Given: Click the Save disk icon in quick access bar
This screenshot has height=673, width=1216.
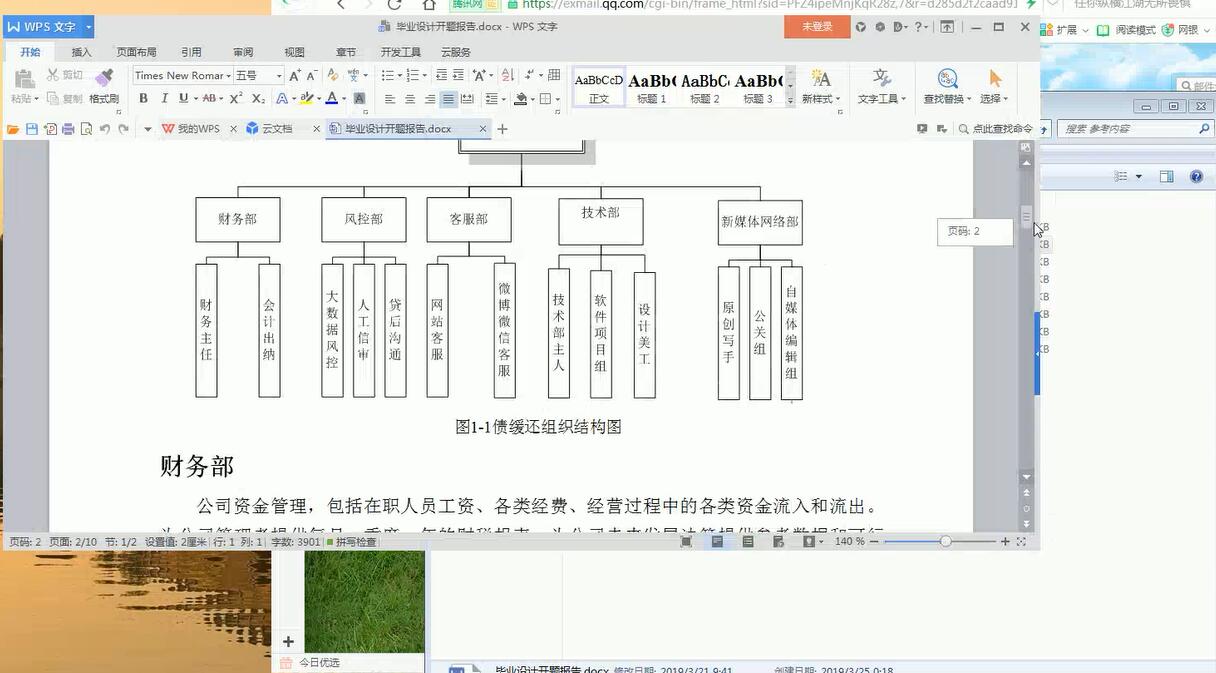Looking at the screenshot, I should pyautogui.click(x=32, y=129).
